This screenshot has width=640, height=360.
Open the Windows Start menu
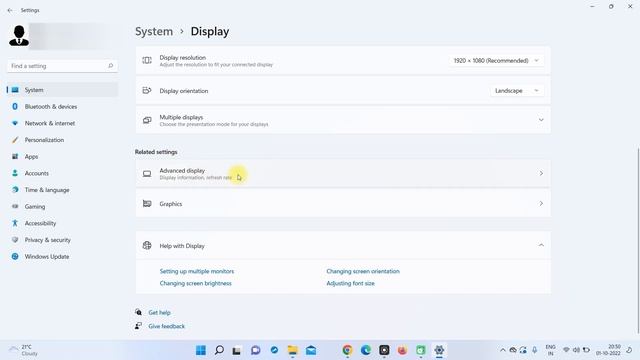pyautogui.click(x=201, y=350)
